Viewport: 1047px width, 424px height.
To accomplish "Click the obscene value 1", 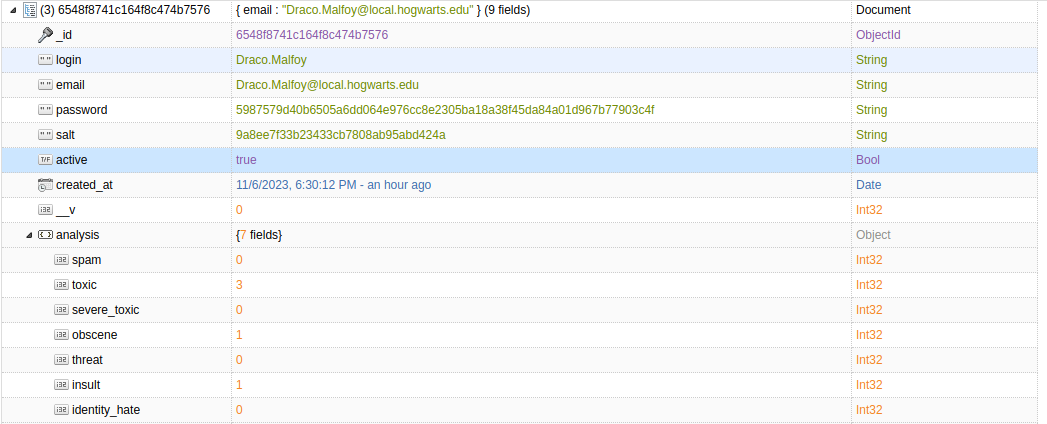I will (239, 335).
